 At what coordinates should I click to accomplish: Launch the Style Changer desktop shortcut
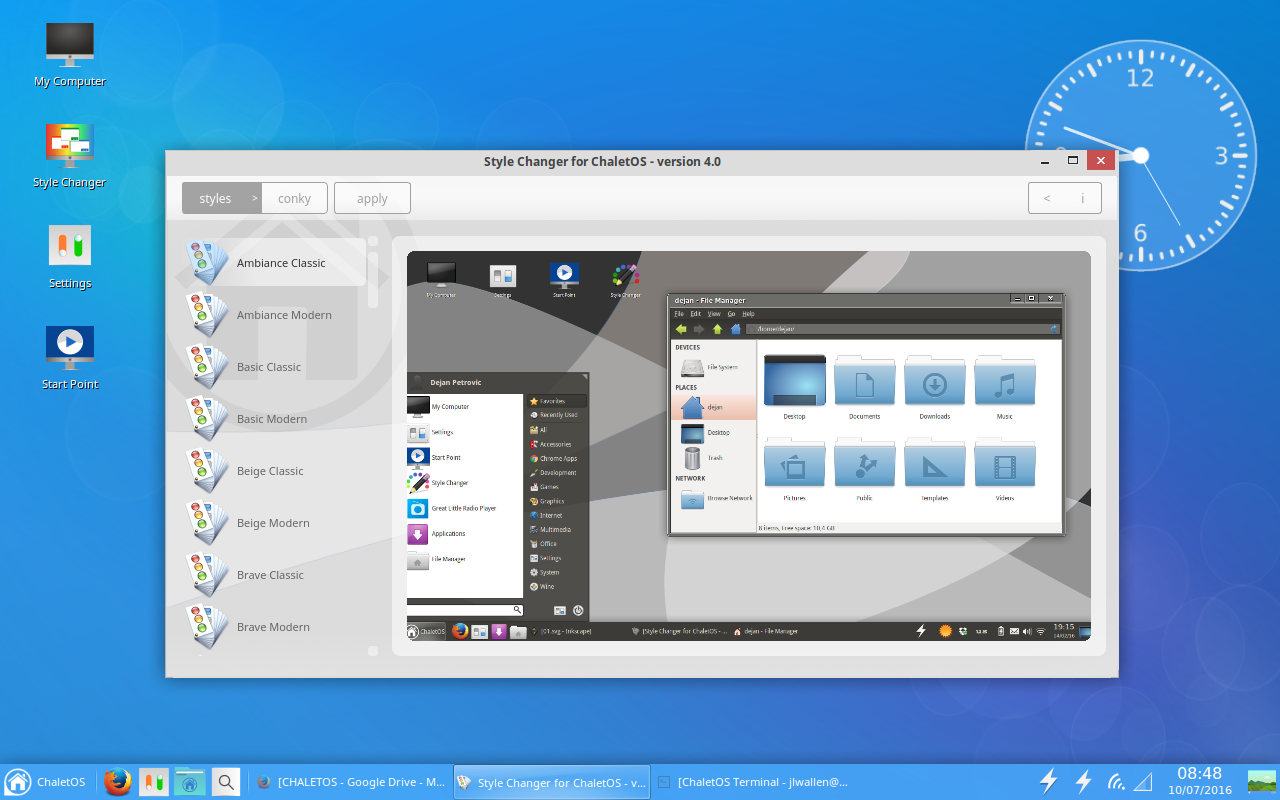point(70,155)
